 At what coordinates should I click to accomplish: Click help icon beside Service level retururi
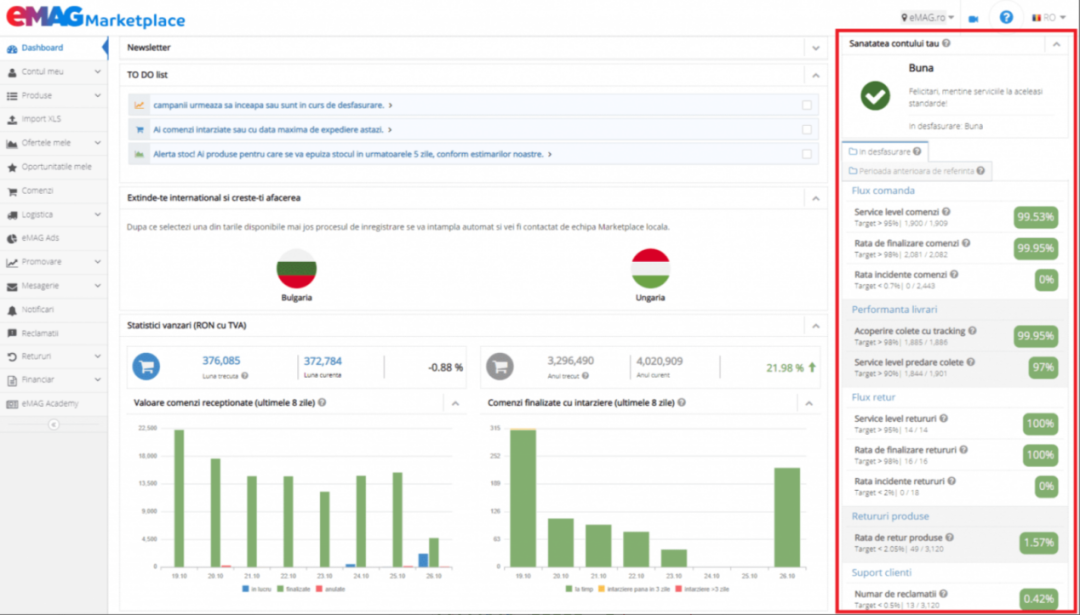(944, 418)
